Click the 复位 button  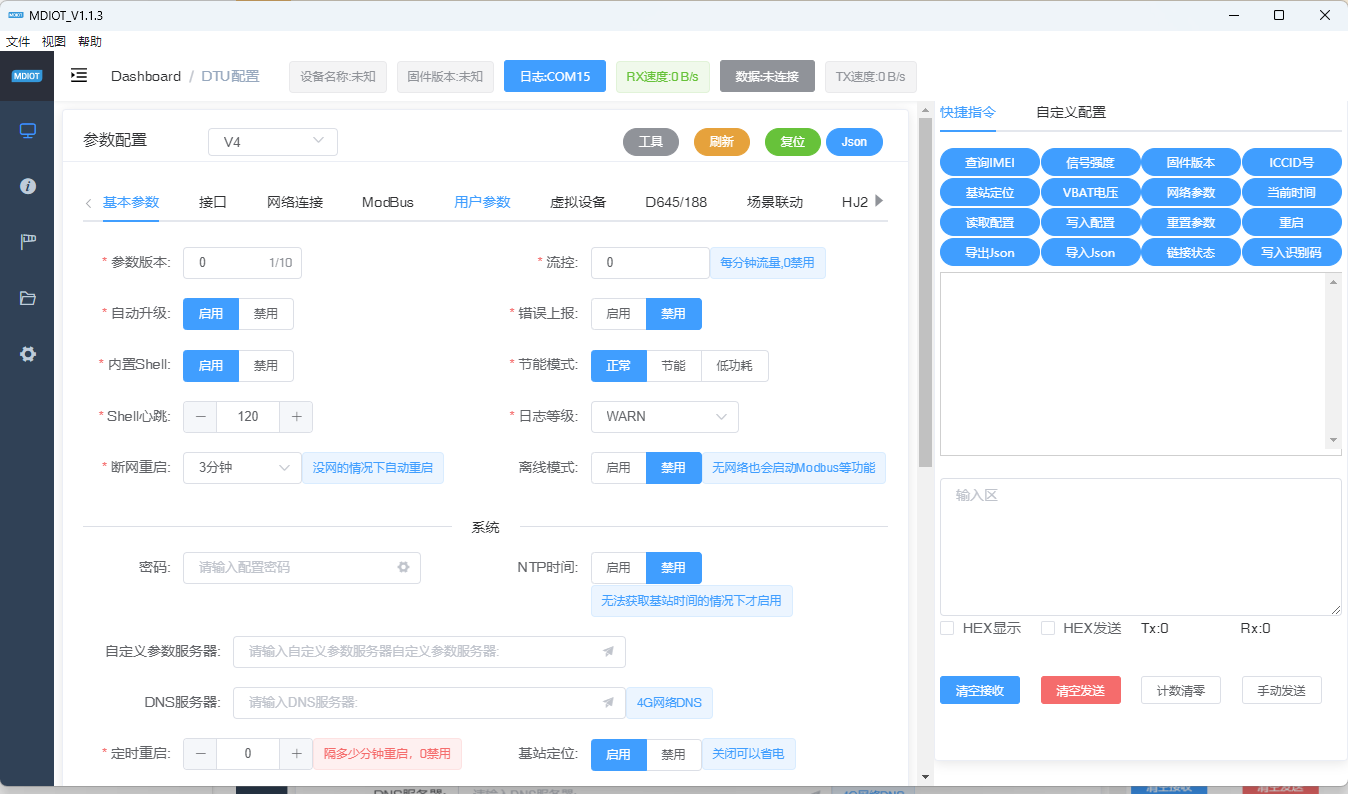tap(793, 142)
